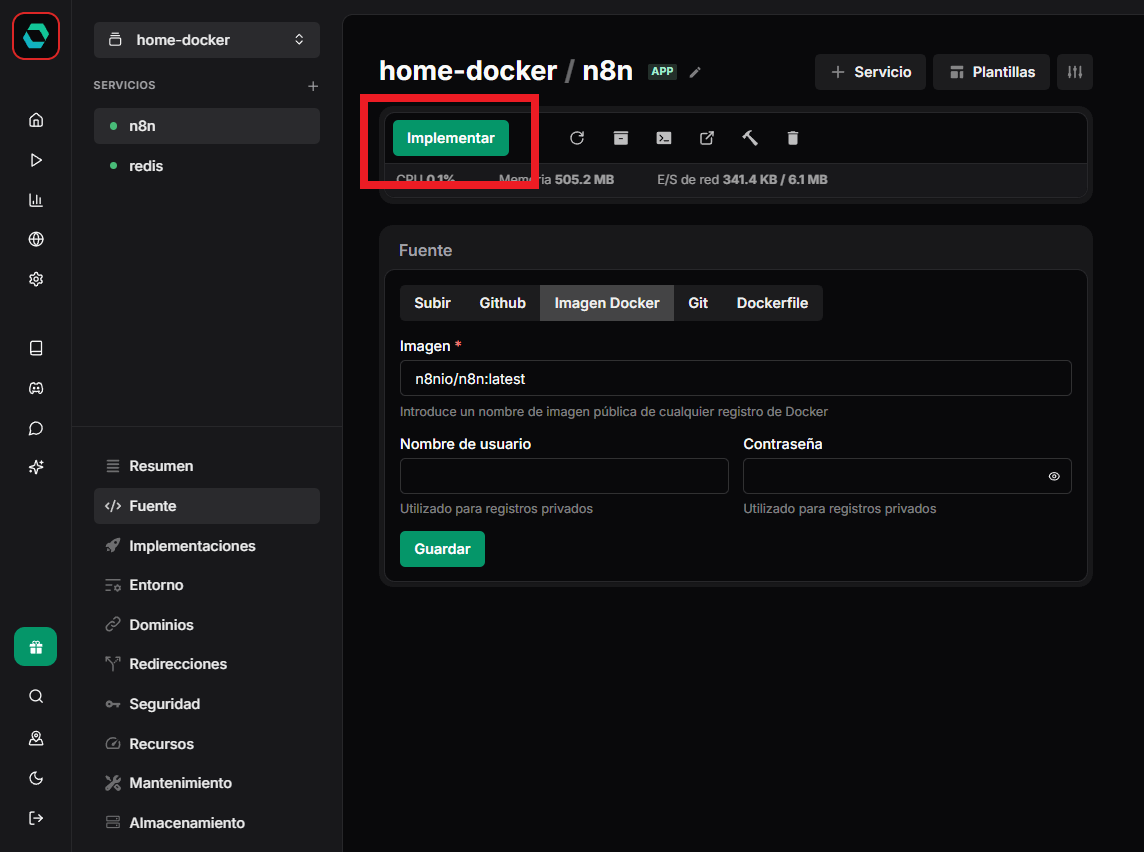This screenshot has width=1144, height=852.
Task: Open the user account icon
Action: 36,738
